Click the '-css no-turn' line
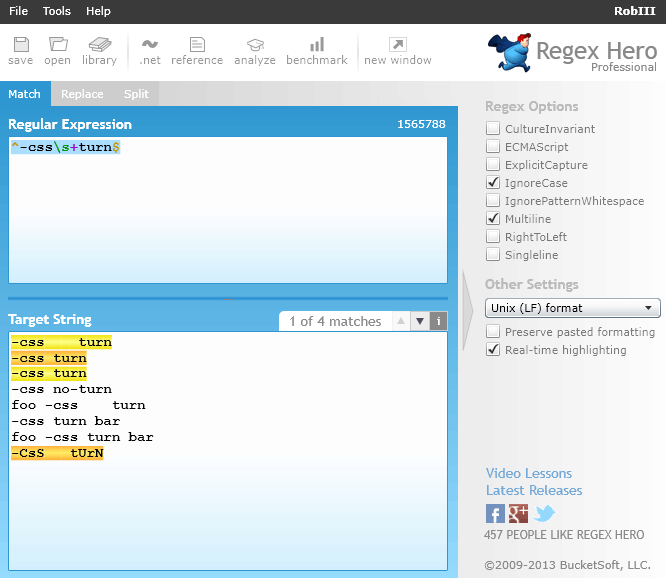This screenshot has width=666, height=581. [x=62, y=389]
